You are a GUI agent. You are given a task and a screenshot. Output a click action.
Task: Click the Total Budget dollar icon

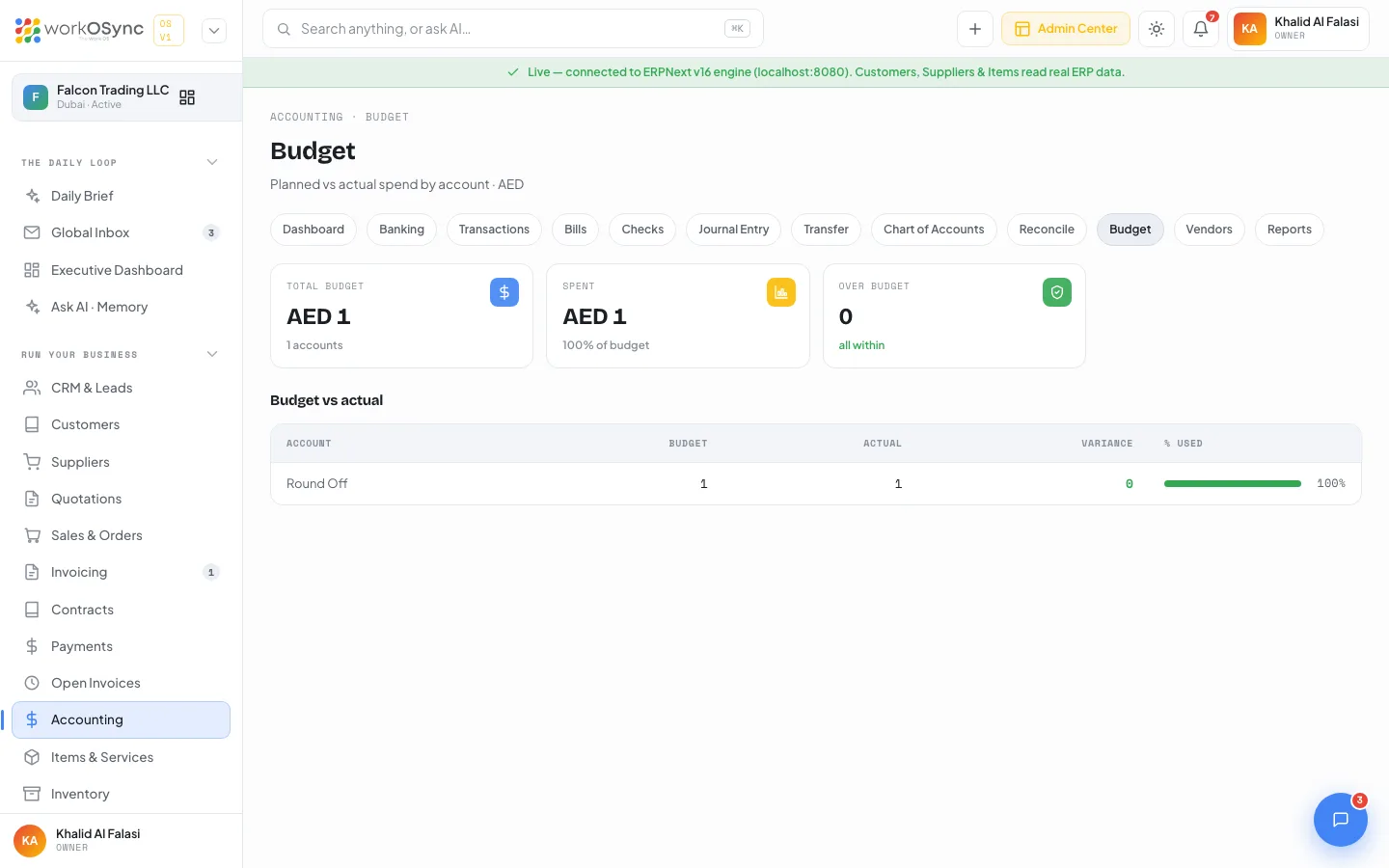(504, 292)
